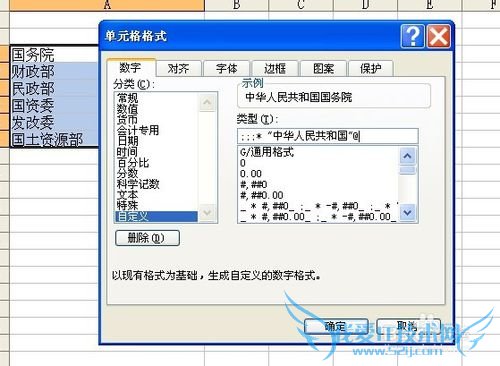
Task: Click column D header in the spreadsheet
Action: point(365,5)
